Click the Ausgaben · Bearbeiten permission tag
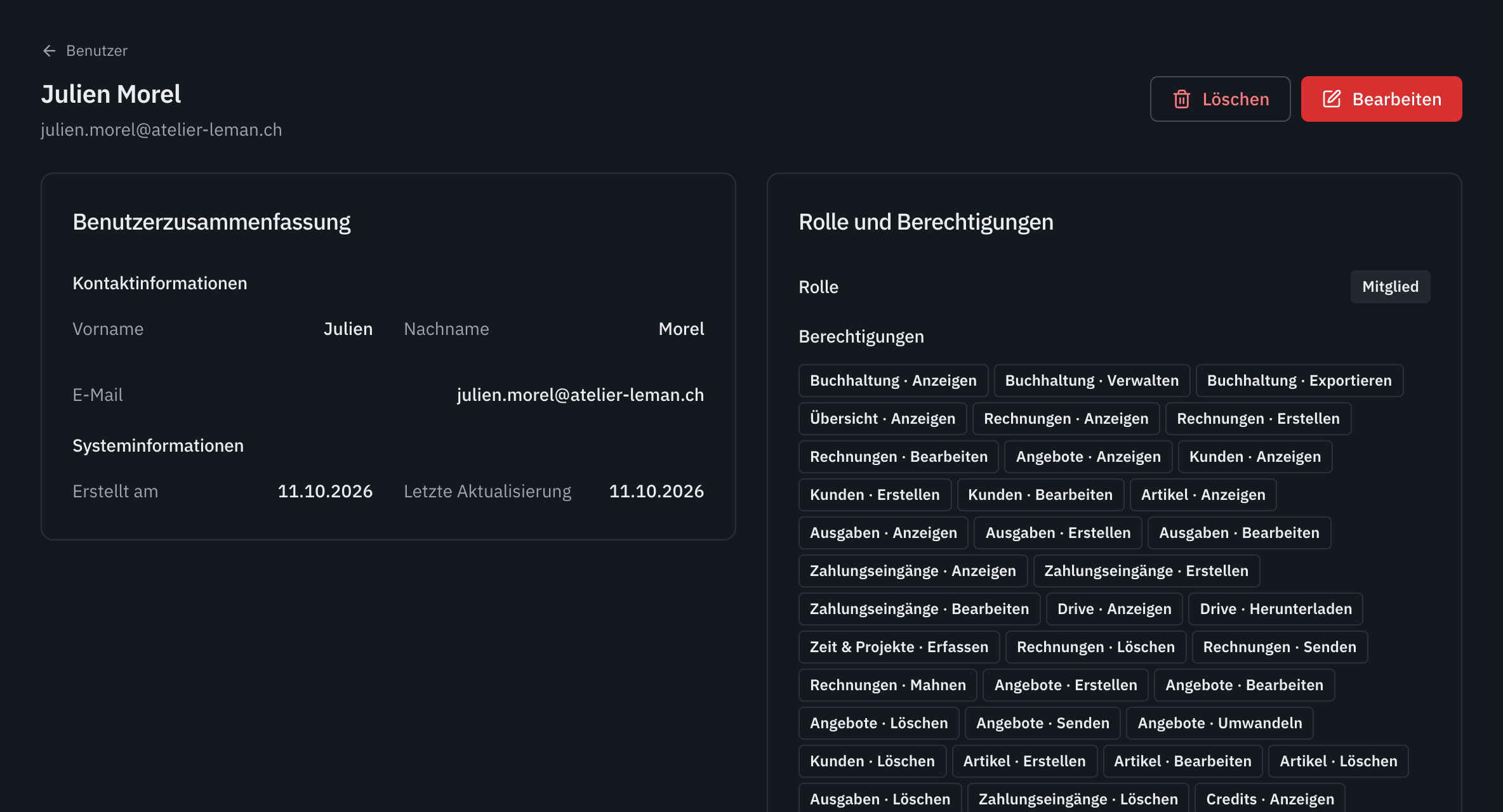The width and height of the screenshot is (1503, 812). tap(1239, 533)
